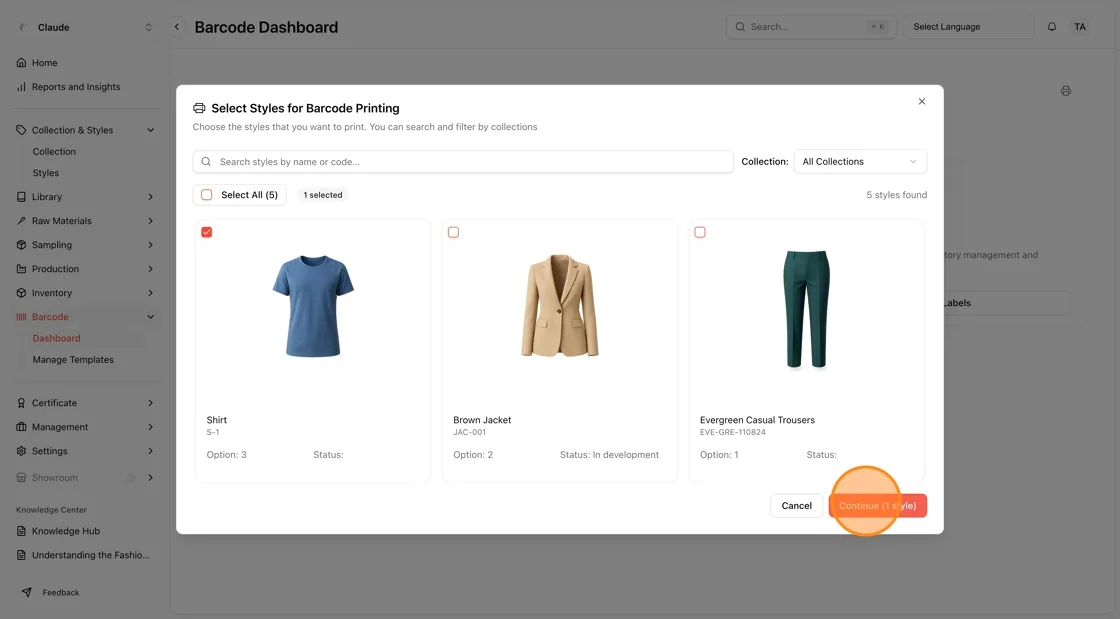Open the All Collections dropdown

860,161
